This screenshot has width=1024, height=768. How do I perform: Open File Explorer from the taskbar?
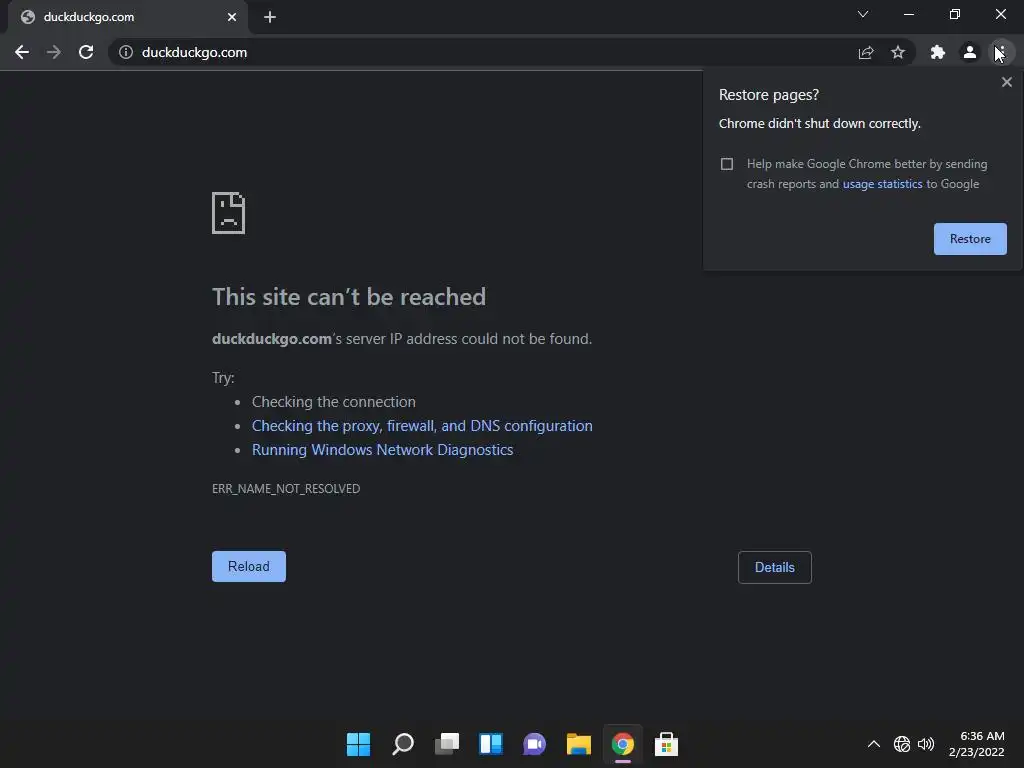579,744
